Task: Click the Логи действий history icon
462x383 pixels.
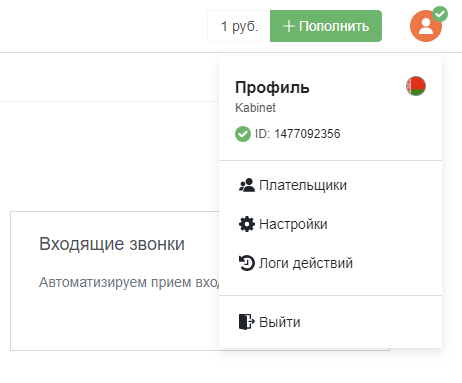Action: [247, 263]
